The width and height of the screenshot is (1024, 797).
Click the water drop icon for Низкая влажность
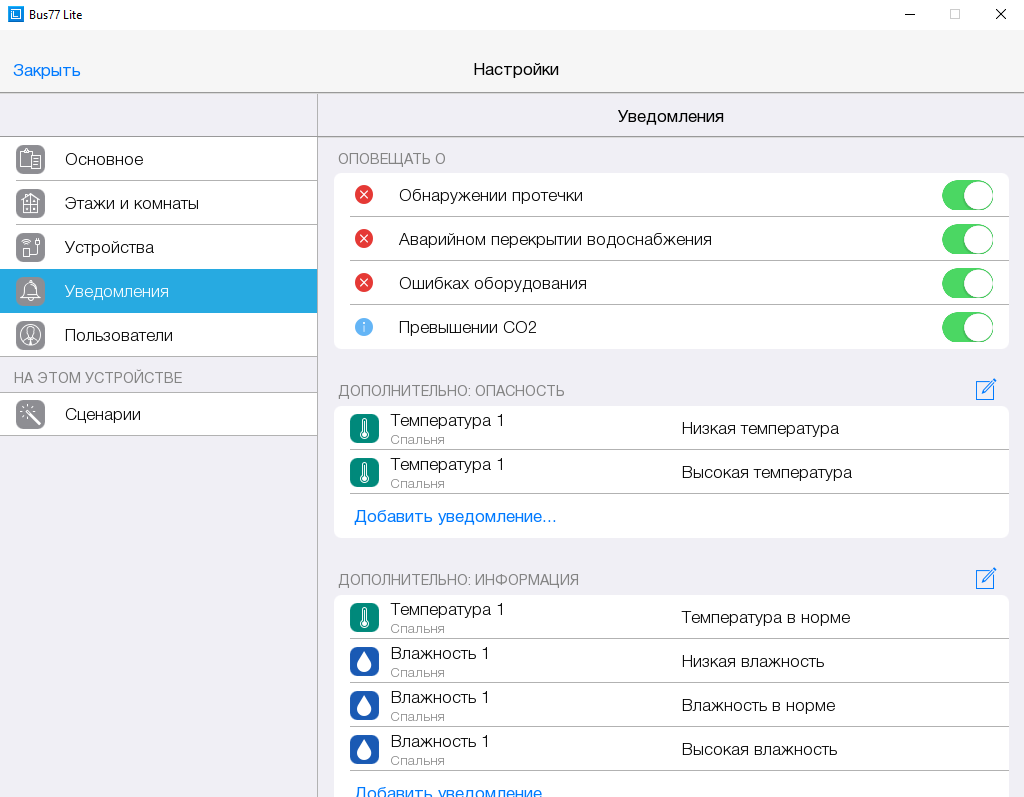(364, 661)
